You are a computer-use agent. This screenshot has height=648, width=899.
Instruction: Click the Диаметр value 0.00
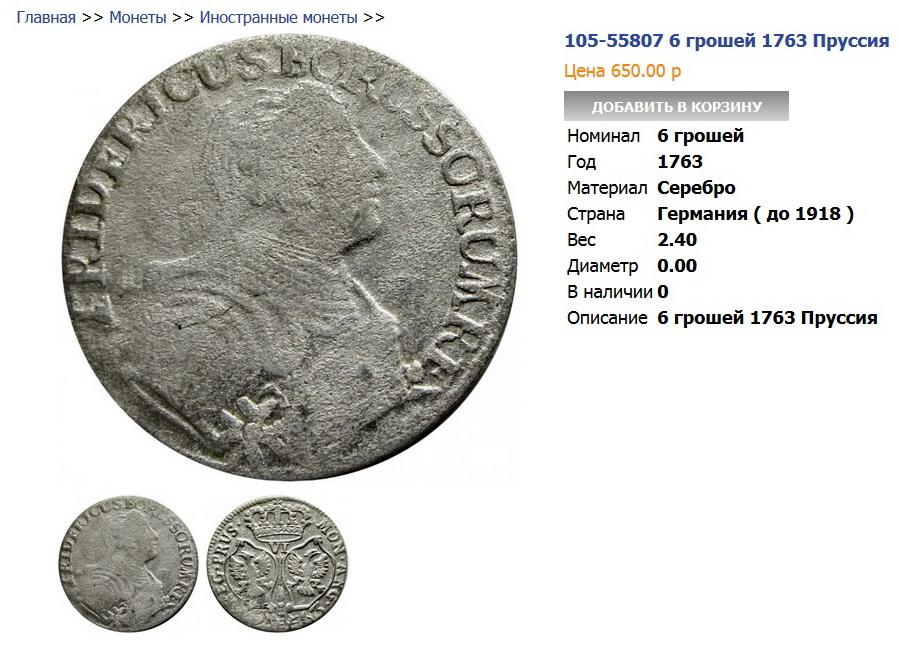[x=677, y=266]
